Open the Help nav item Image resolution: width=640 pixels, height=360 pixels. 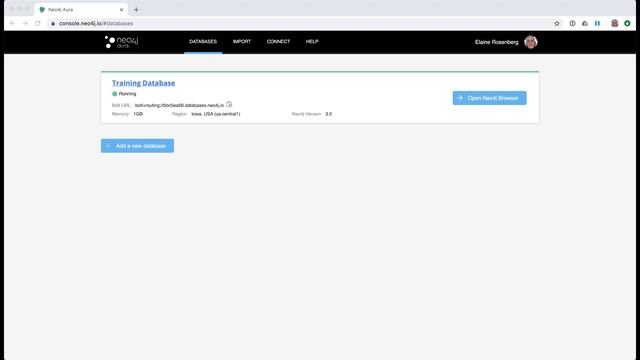click(x=312, y=42)
